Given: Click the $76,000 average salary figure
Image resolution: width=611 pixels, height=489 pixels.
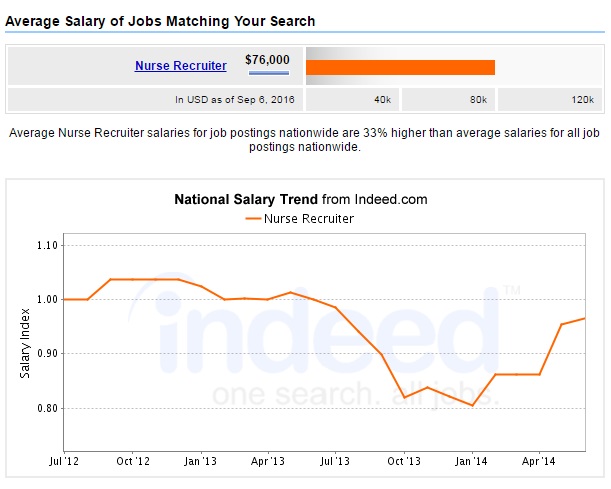Looking at the screenshot, I should click(268, 59).
